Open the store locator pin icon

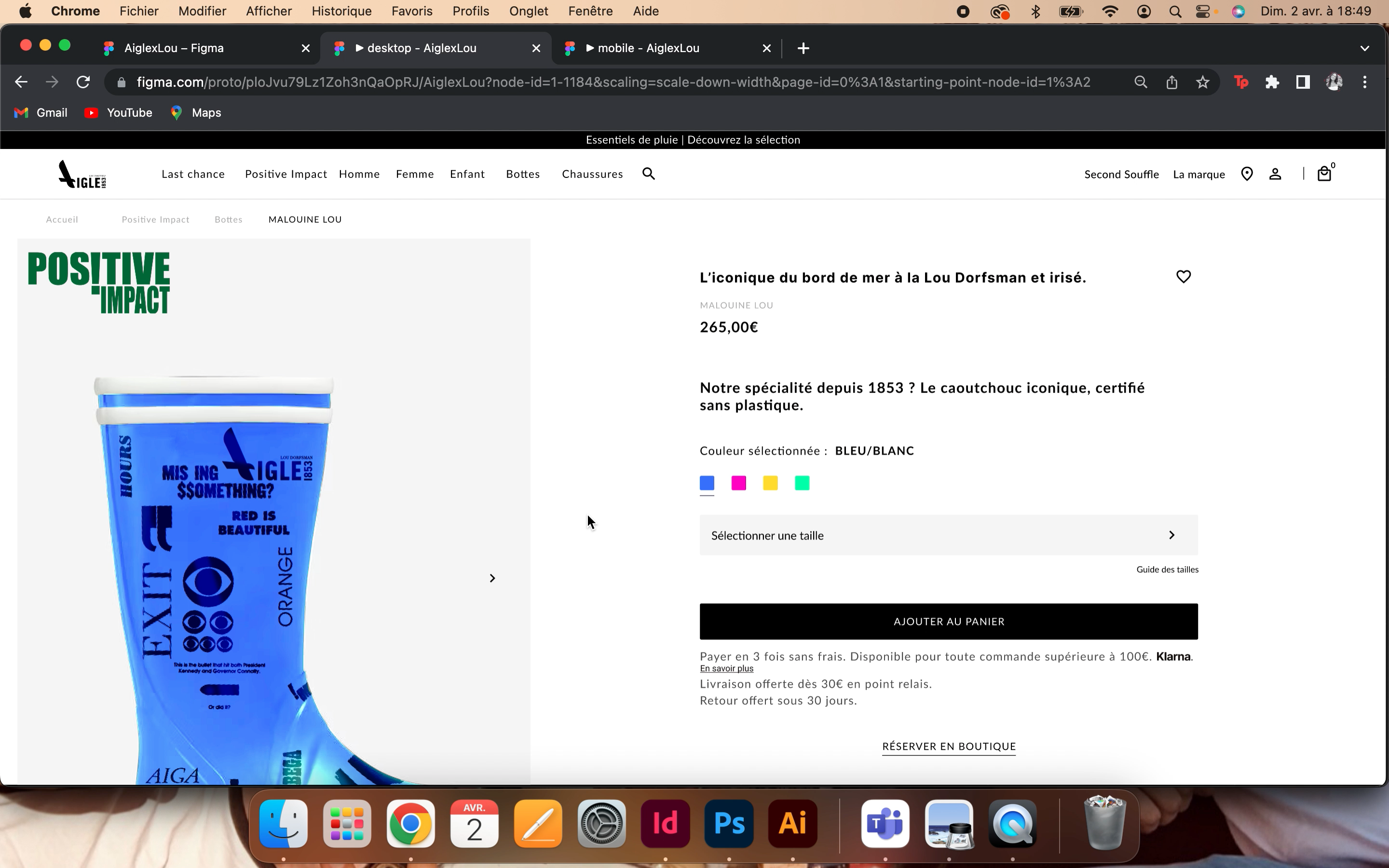click(1246, 174)
